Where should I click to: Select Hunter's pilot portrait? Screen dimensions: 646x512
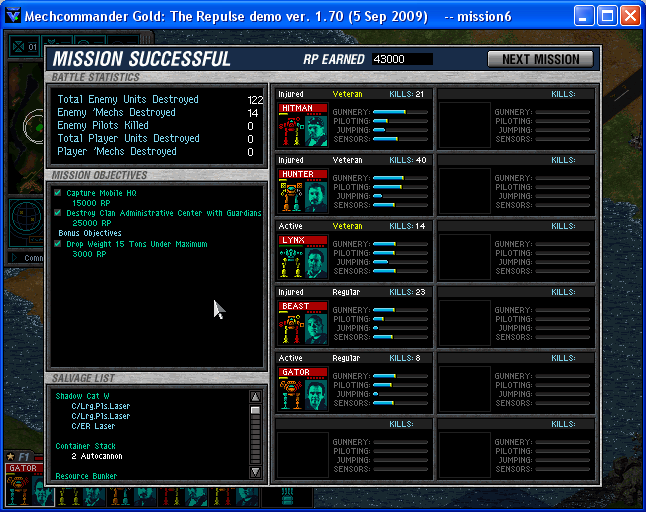click(316, 197)
